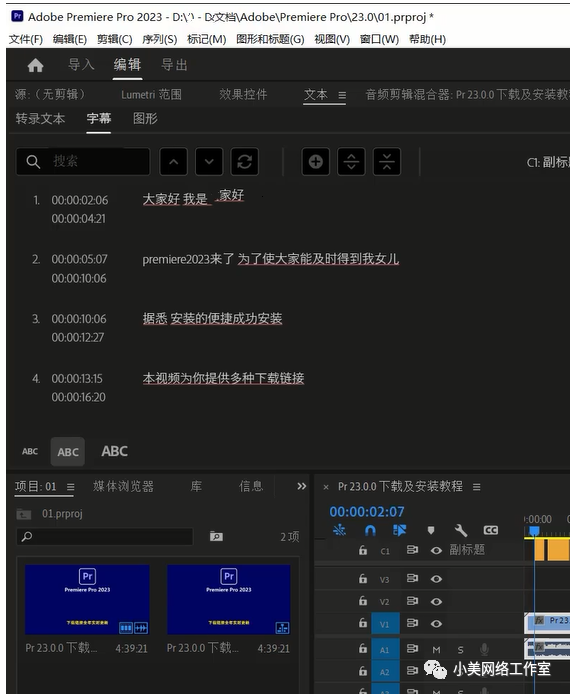Add a new caption segment
Image resolution: width=570 pixels, height=696 pixels.
point(316,162)
